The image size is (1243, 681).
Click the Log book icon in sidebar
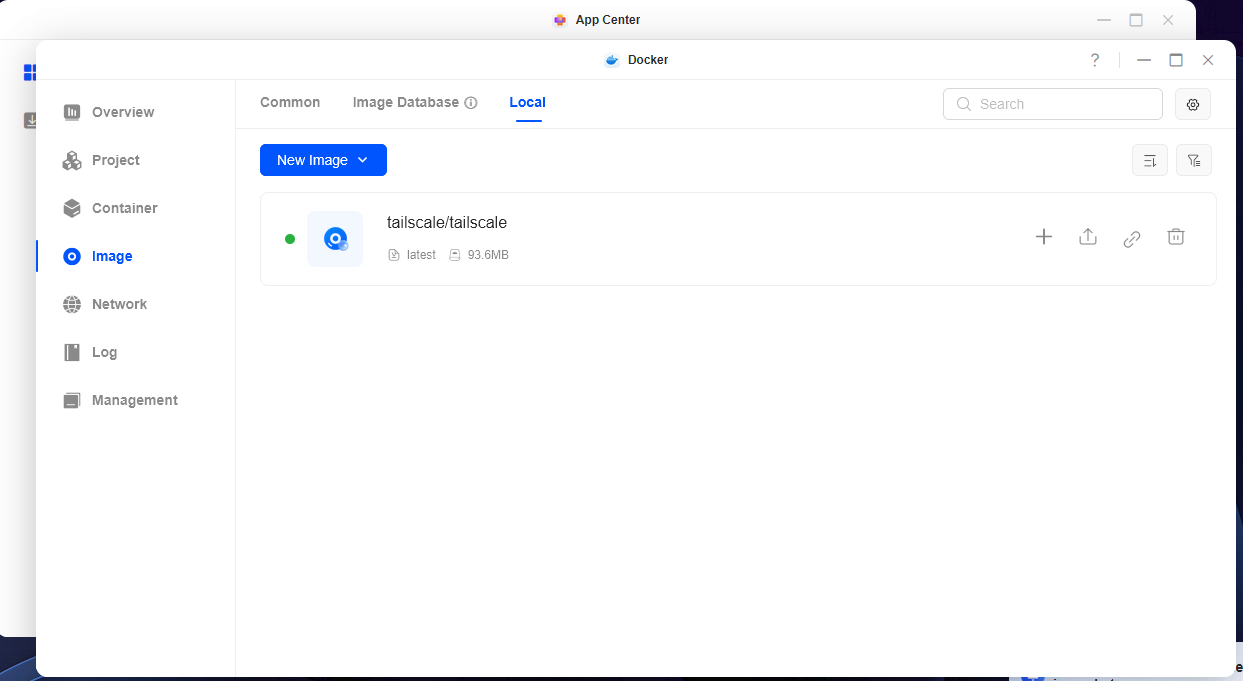(72, 352)
